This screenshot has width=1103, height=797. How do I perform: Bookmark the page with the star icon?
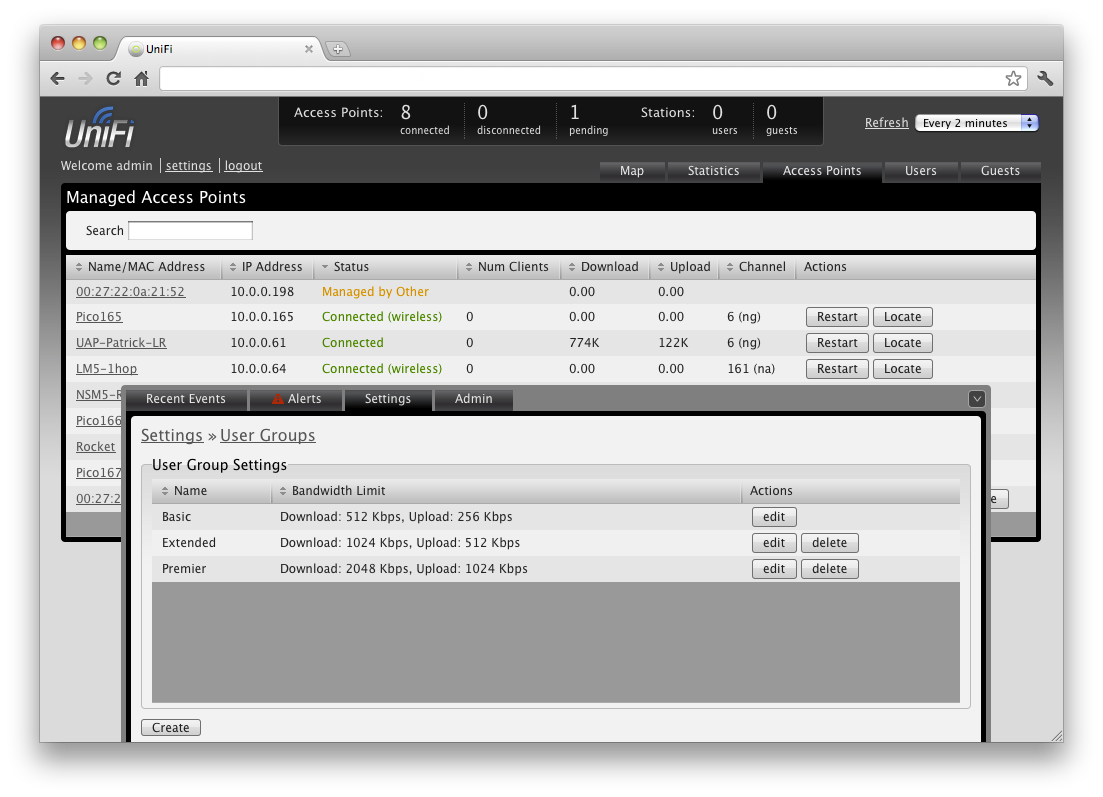[x=1013, y=79]
